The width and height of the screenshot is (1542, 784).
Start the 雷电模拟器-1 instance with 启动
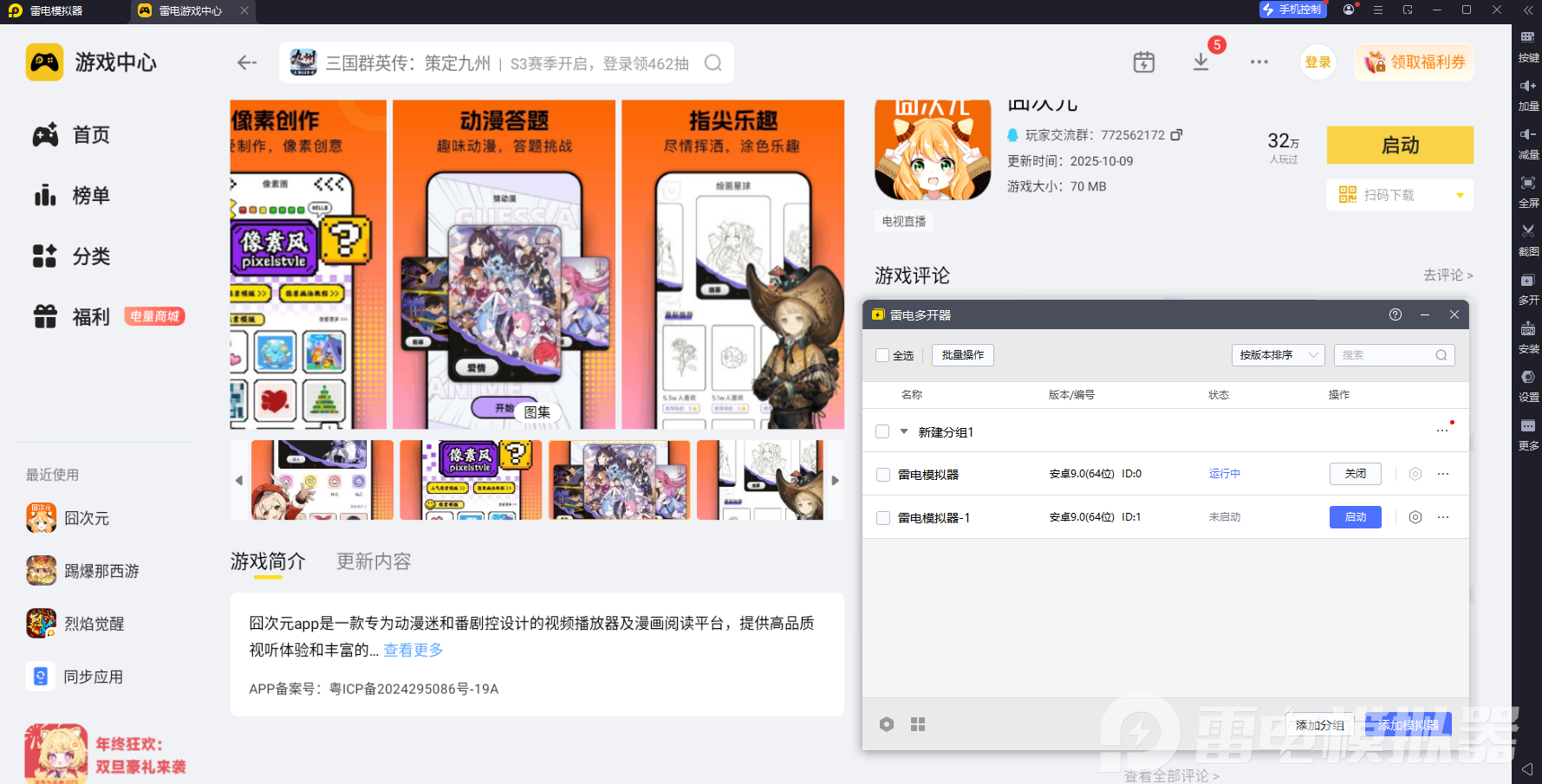(x=1356, y=517)
